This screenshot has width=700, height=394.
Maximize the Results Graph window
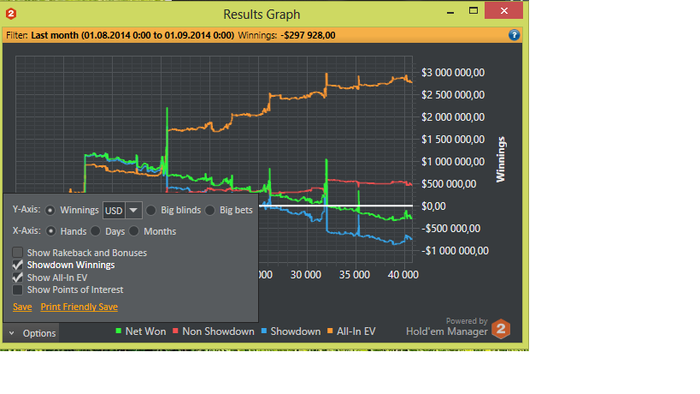coord(473,11)
